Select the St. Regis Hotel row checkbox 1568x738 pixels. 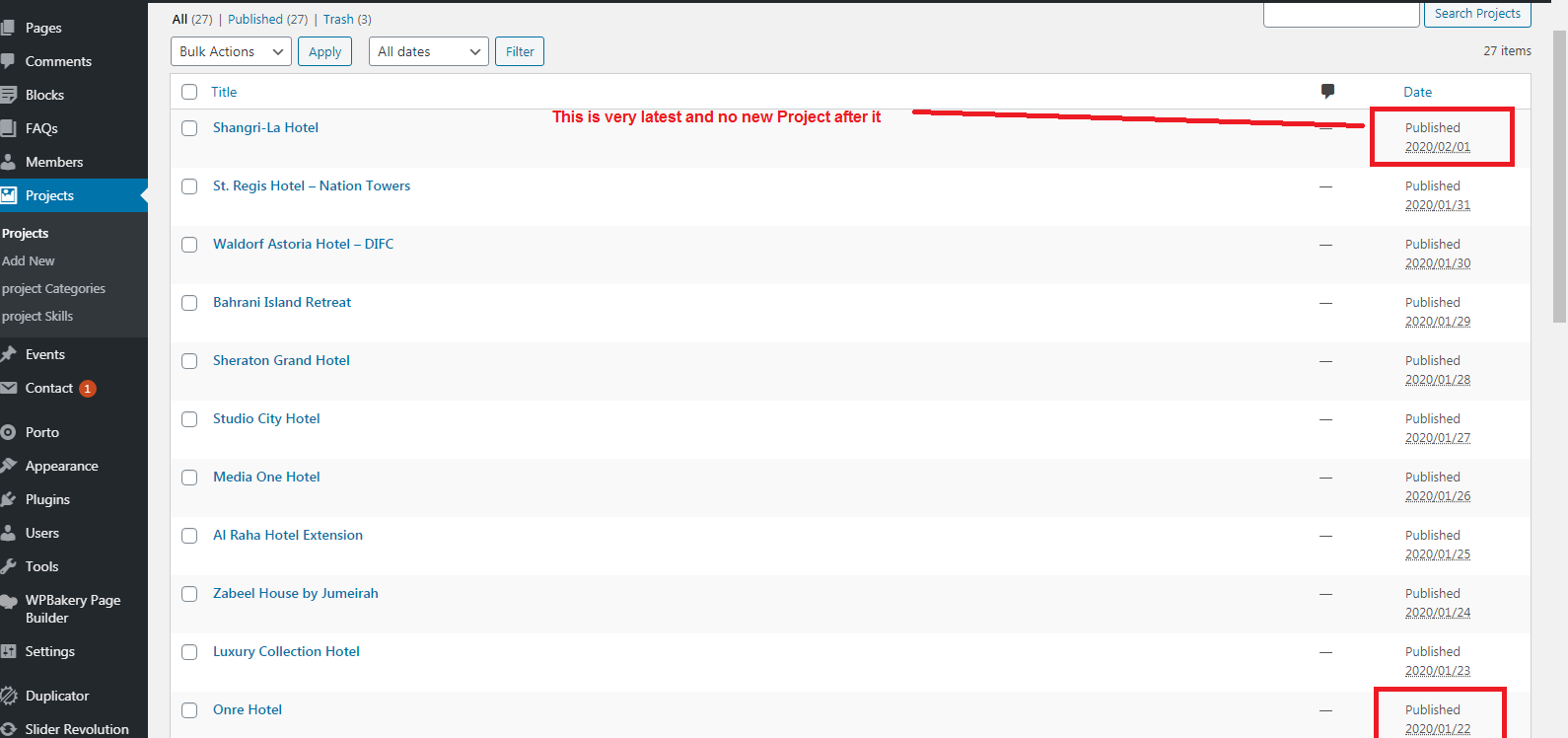click(189, 186)
